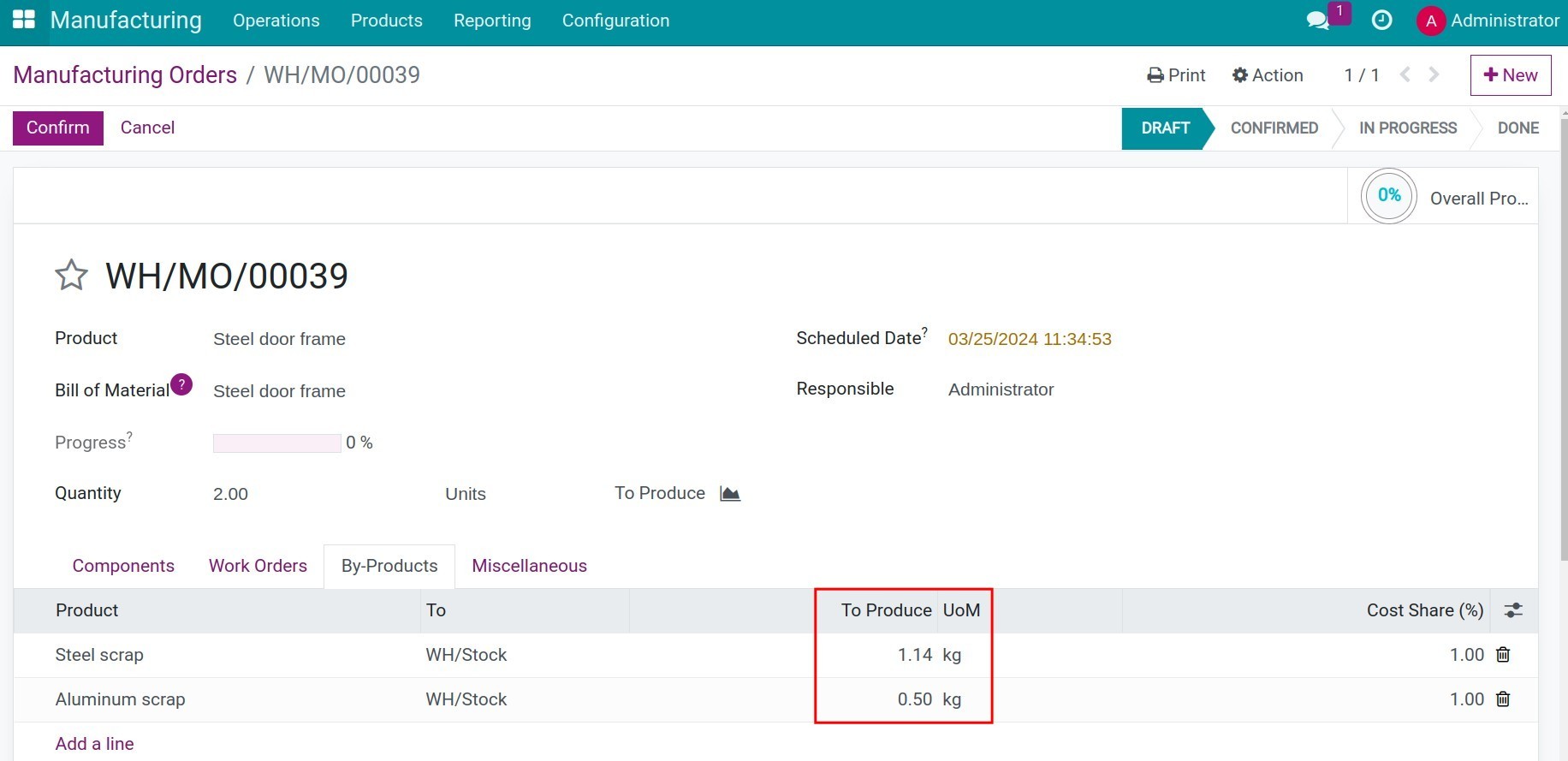Create a New manufacturing order
The image size is (1568, 761).
tap(1511, 75)
